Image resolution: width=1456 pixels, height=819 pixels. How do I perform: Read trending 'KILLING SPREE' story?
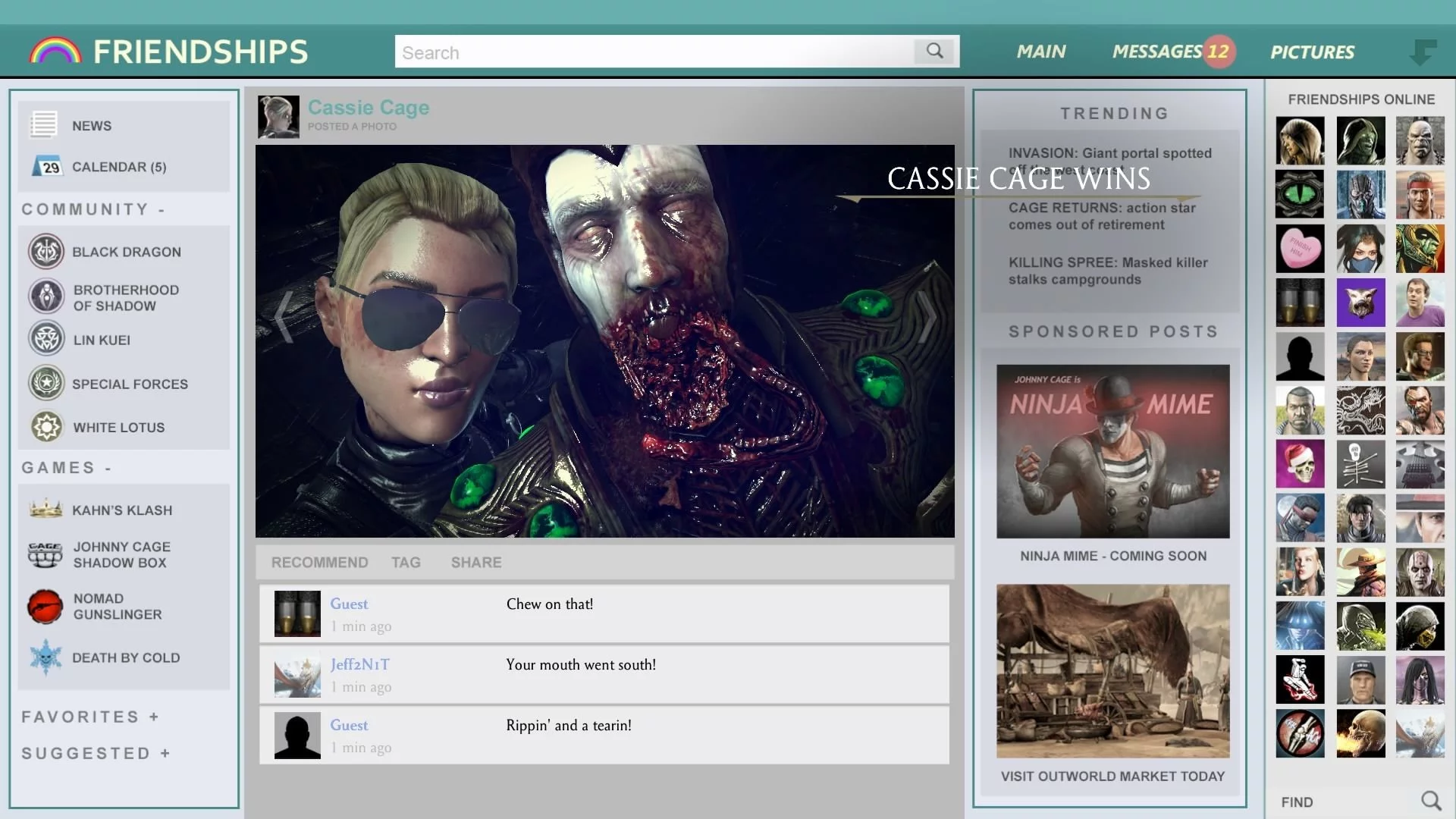pyautogui.click(x=1108, y=271)
